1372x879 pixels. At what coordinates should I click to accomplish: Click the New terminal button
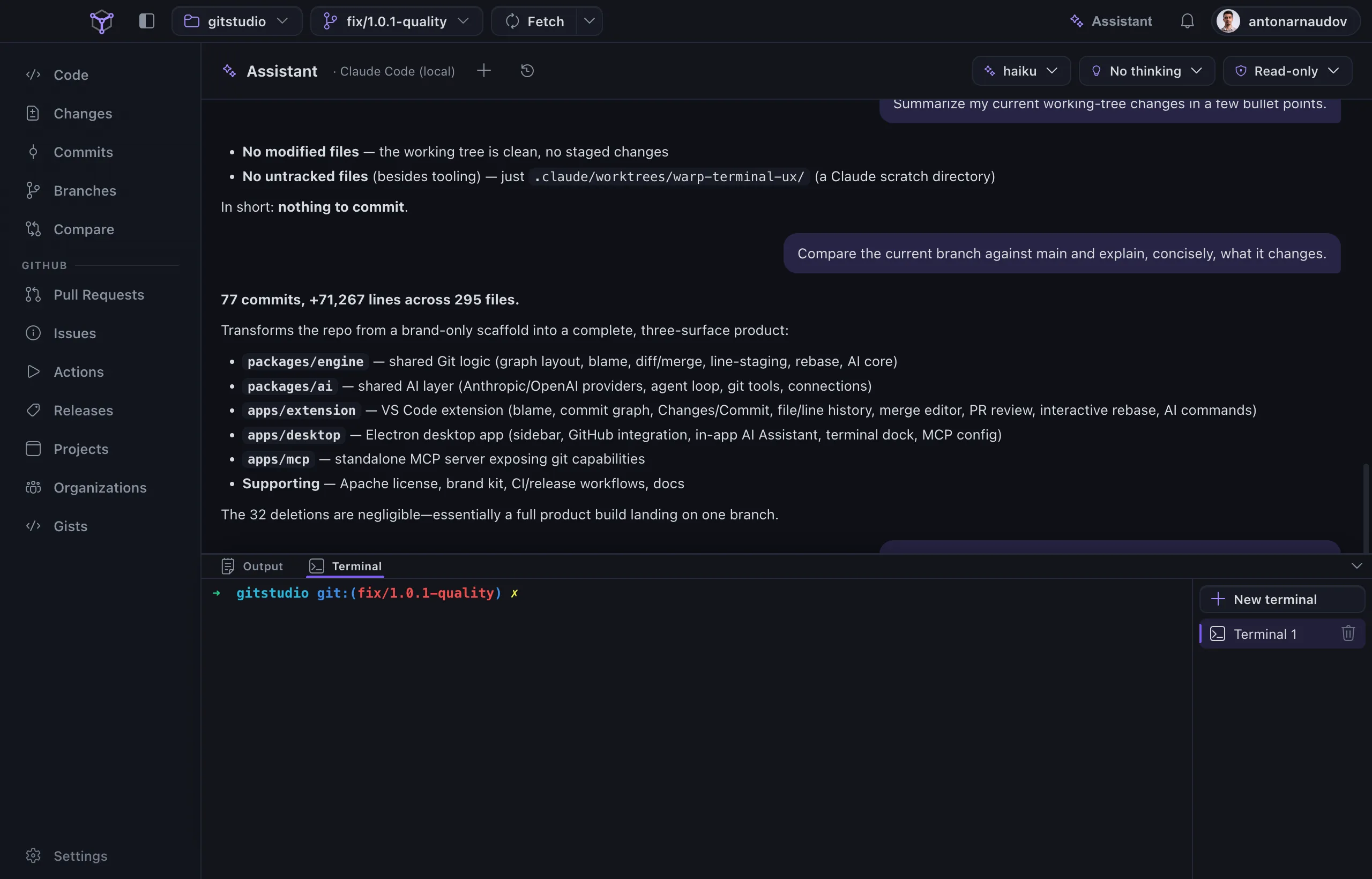tap(1282, 599)
